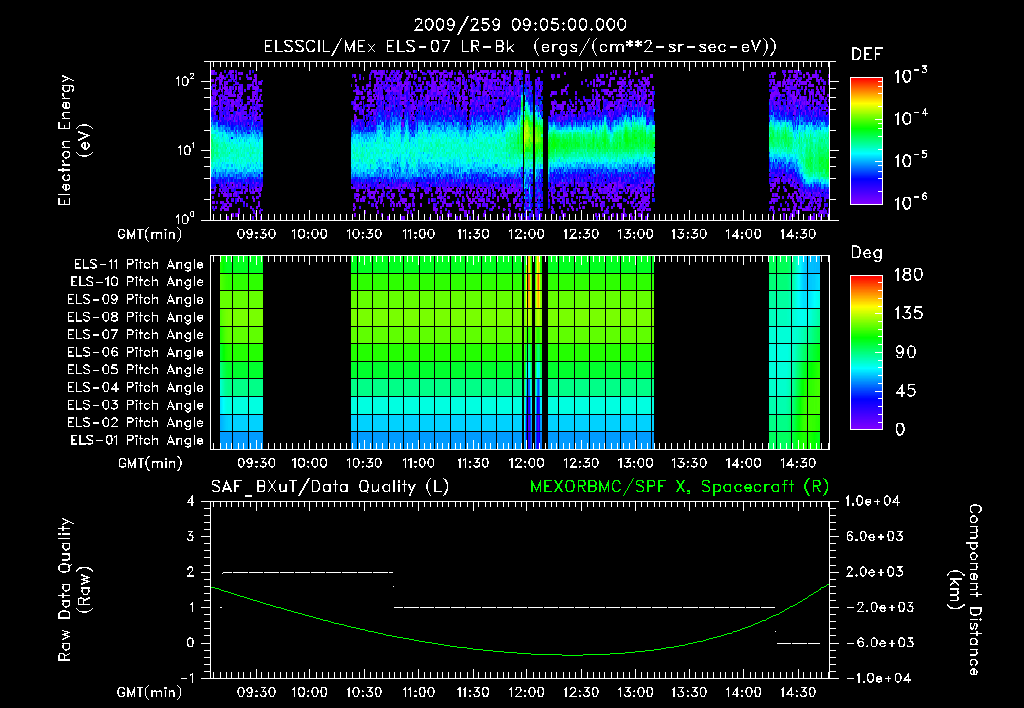Click the SAF_BXuT/Data Quality (L) title
This screenshot has width=1024, height=708.
330,487
